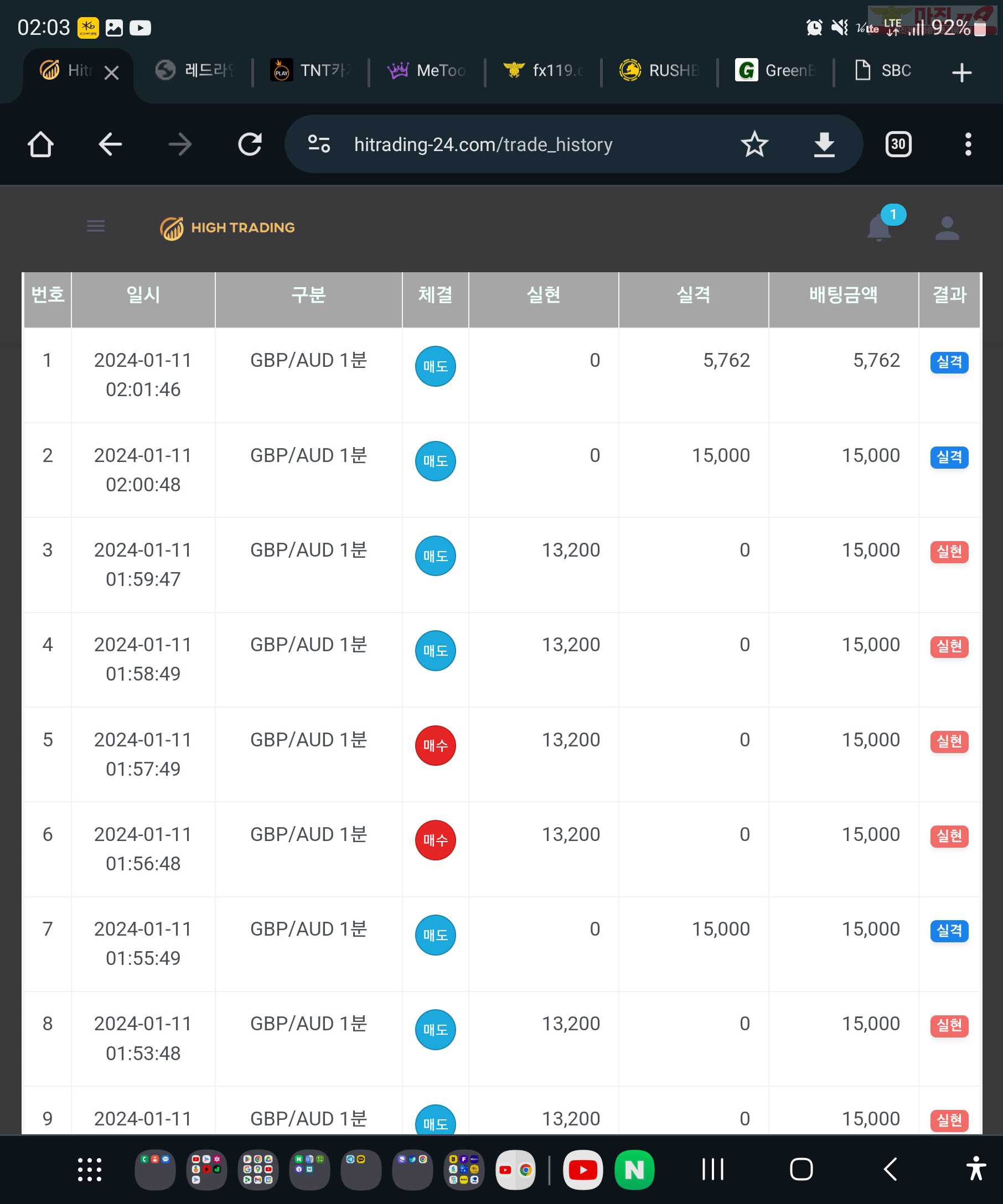Reload the trade history page
This screenshot has height=1204, width=1003.
coord(250,144)
